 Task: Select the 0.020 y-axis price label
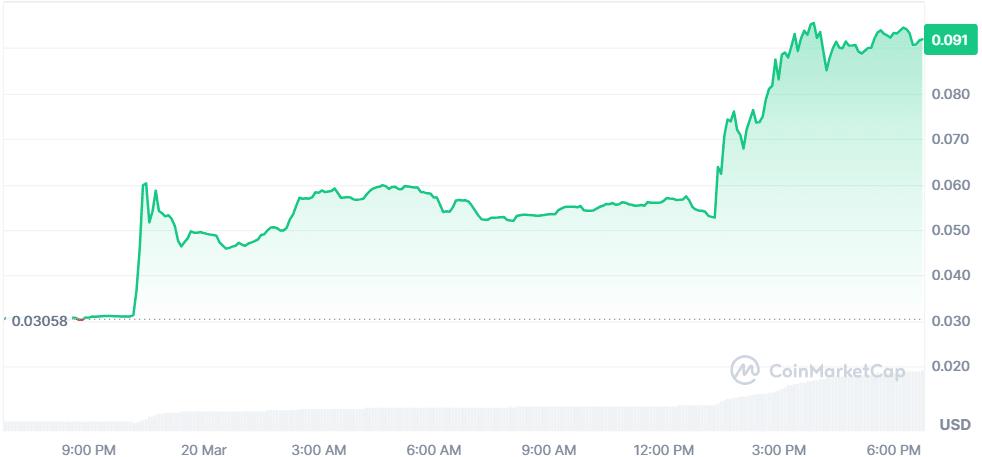click(x=948, y=366)
